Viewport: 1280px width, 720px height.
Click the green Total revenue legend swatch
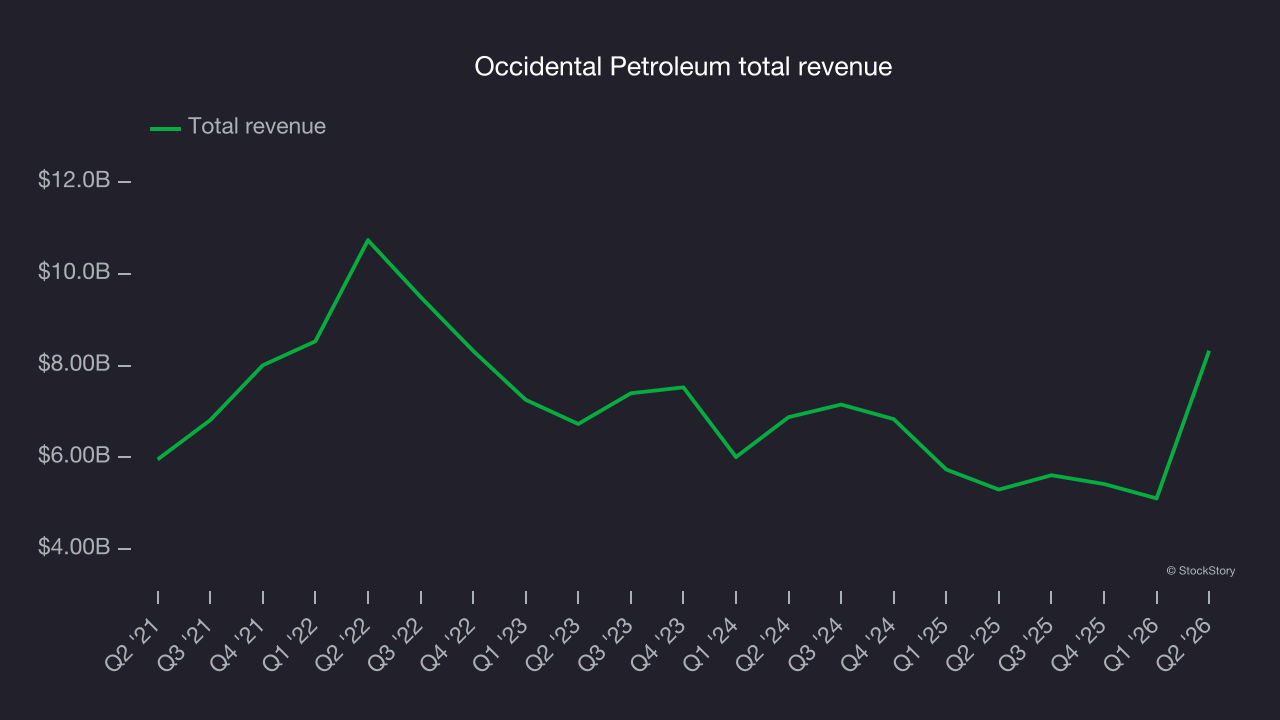click(165, 128)
